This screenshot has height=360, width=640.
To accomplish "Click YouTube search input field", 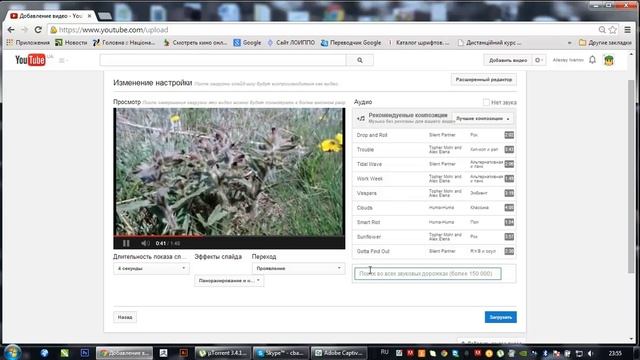I will 223,60.
